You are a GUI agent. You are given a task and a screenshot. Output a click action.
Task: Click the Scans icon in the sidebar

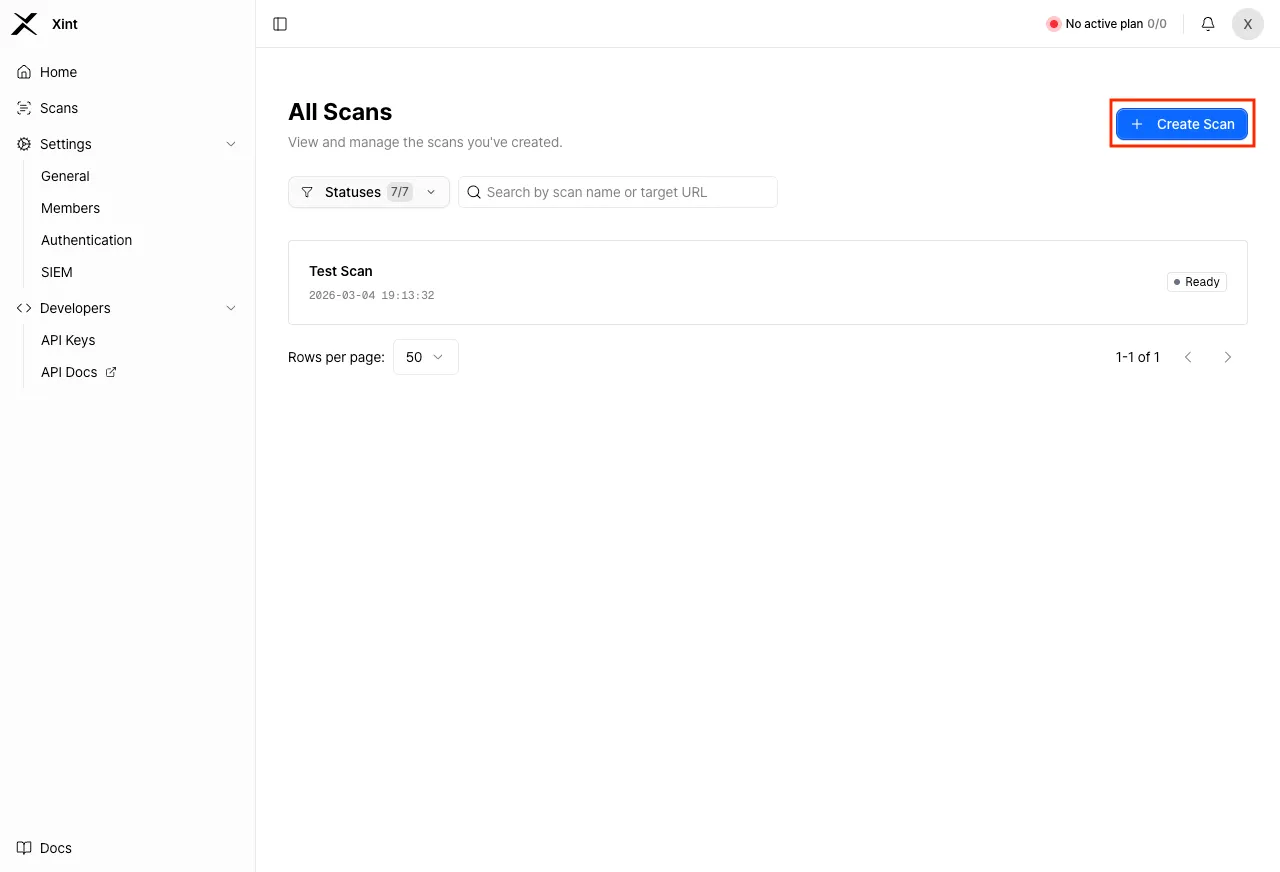(22, 107)
